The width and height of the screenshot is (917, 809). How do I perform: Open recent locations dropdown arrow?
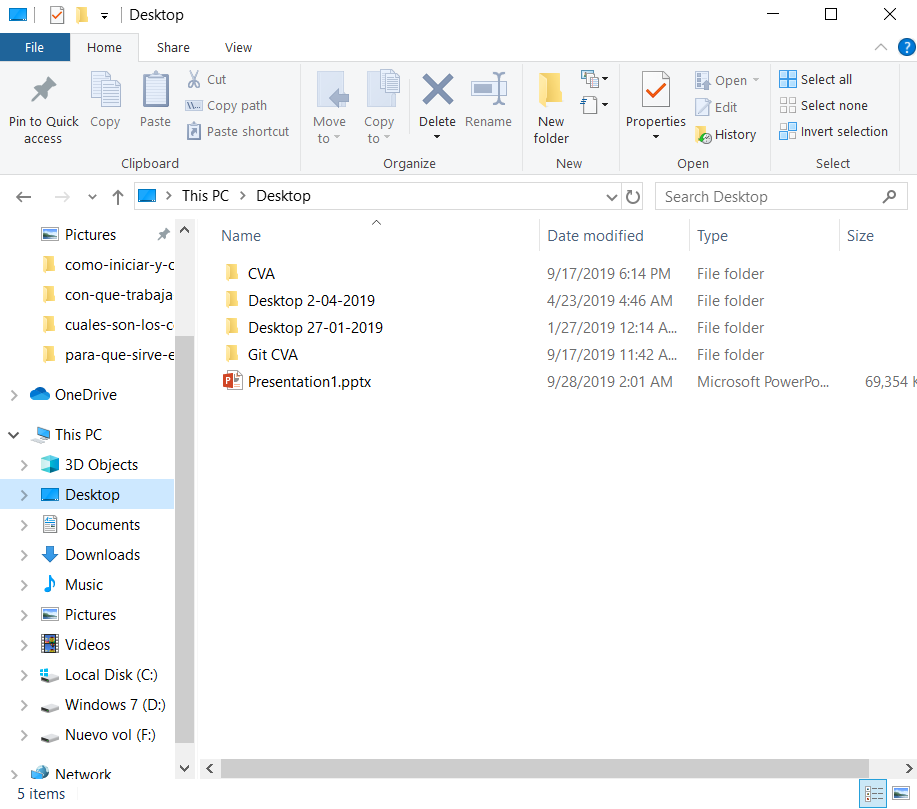(92, 197)
